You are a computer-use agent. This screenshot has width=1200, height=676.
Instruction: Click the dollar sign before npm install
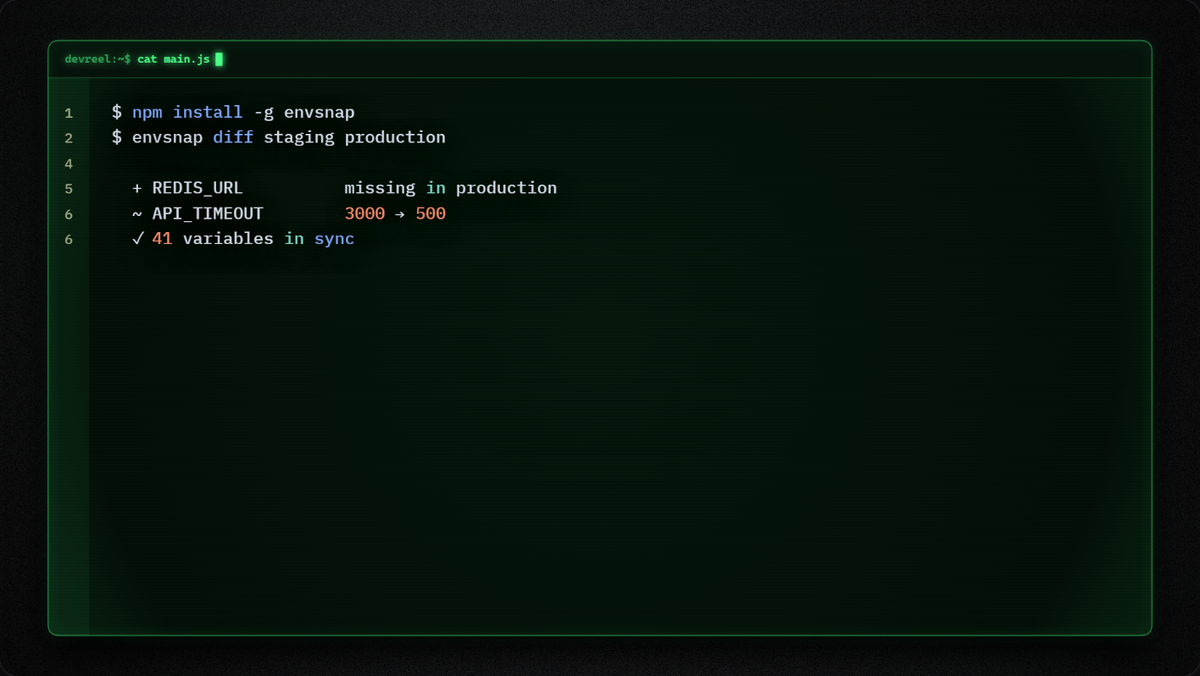click(x=117, y=112)
